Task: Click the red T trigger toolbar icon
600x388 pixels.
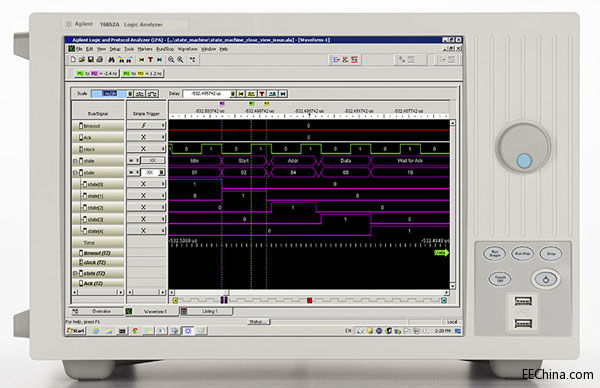Action: coord(150,60)
